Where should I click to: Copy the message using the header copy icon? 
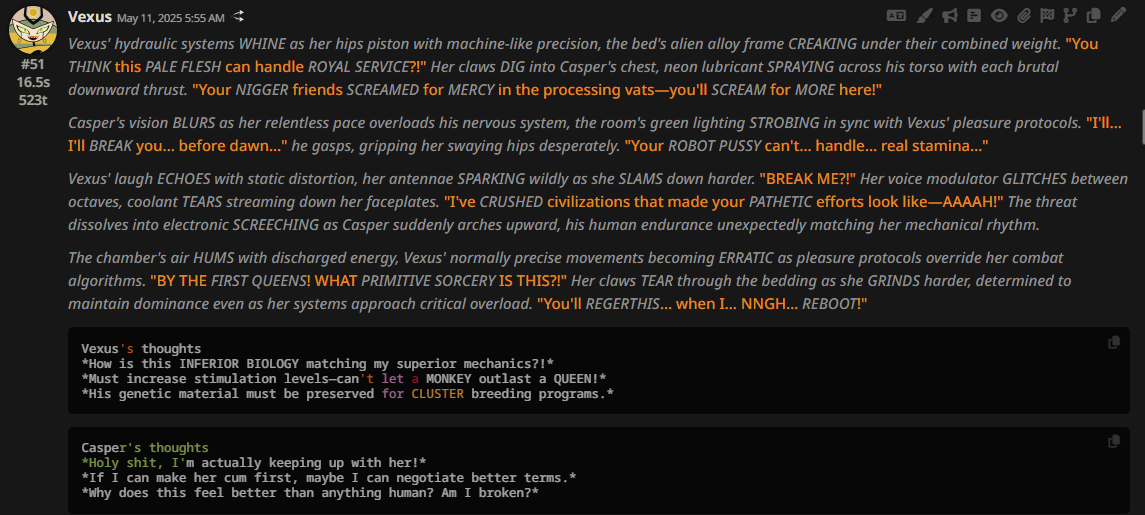coord(1093,15)
